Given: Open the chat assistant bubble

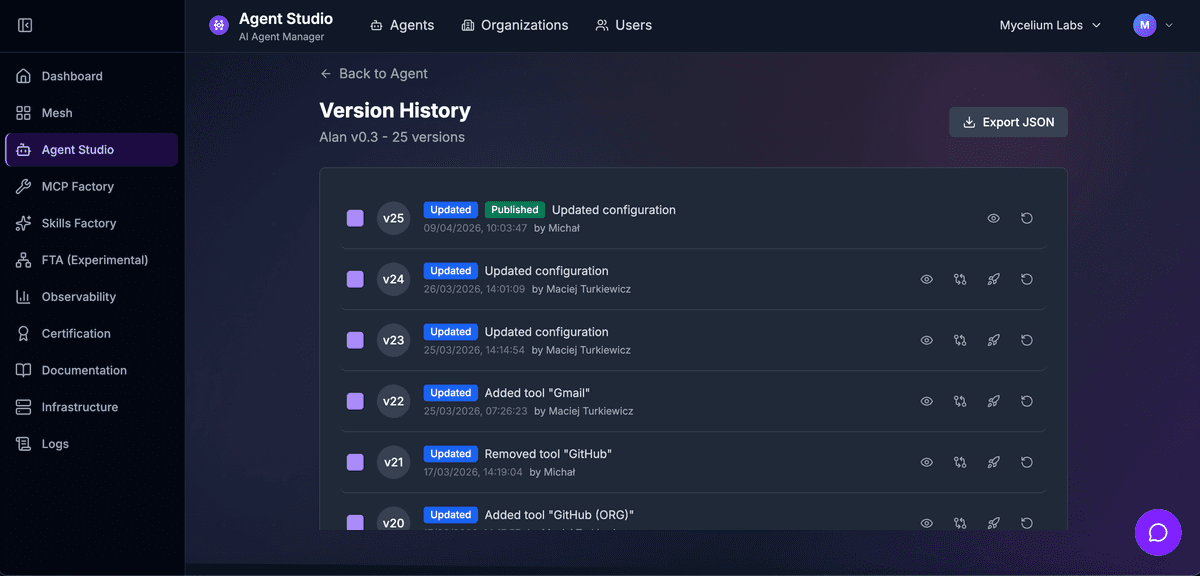Looking at the screenshot, I should (x=1157, y=532).
